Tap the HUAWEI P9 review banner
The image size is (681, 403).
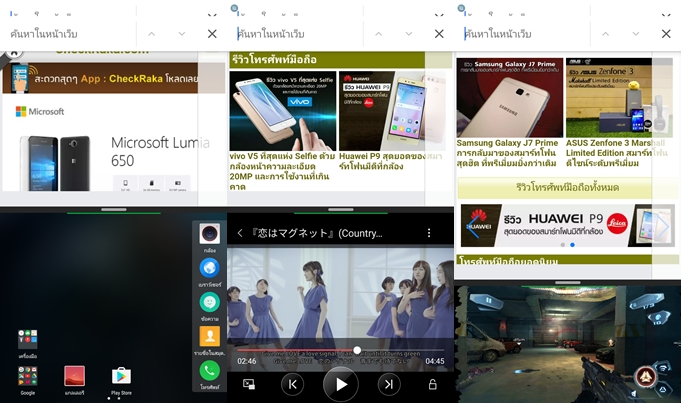(x=554, y=224)
